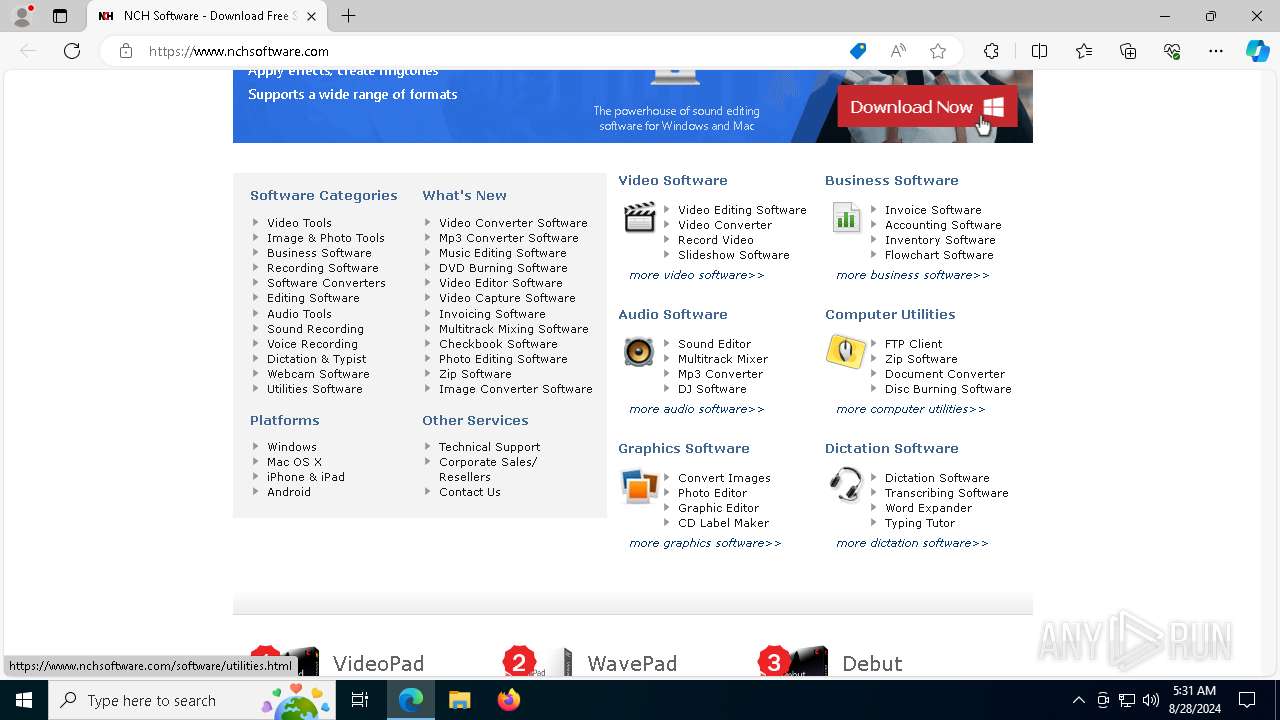Click more business software link

coord(913,275)
